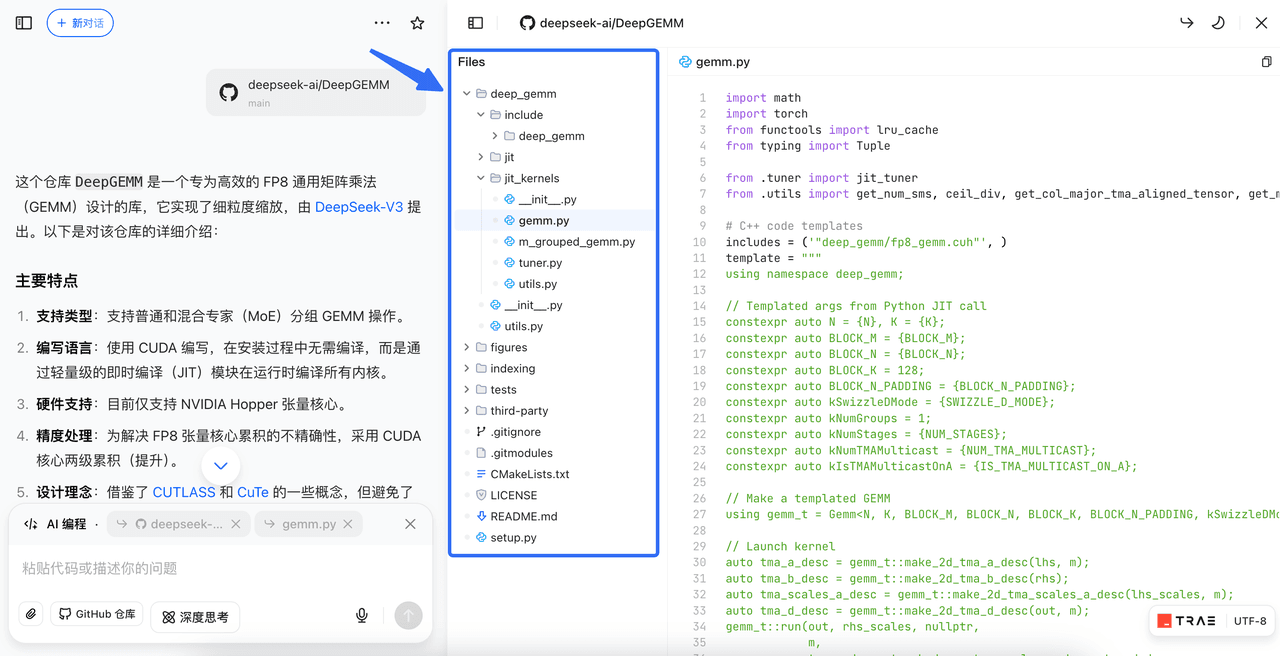Open README.md file

coord(523,516)
